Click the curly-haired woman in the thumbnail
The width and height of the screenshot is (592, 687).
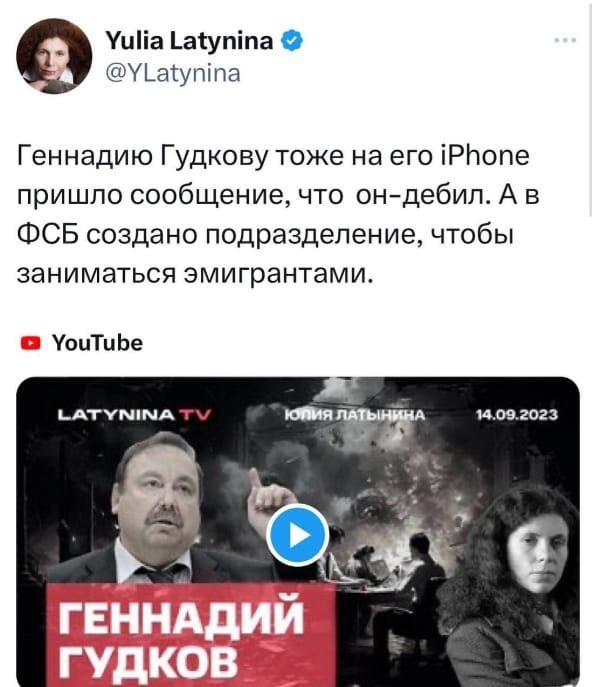coord(515,585)
